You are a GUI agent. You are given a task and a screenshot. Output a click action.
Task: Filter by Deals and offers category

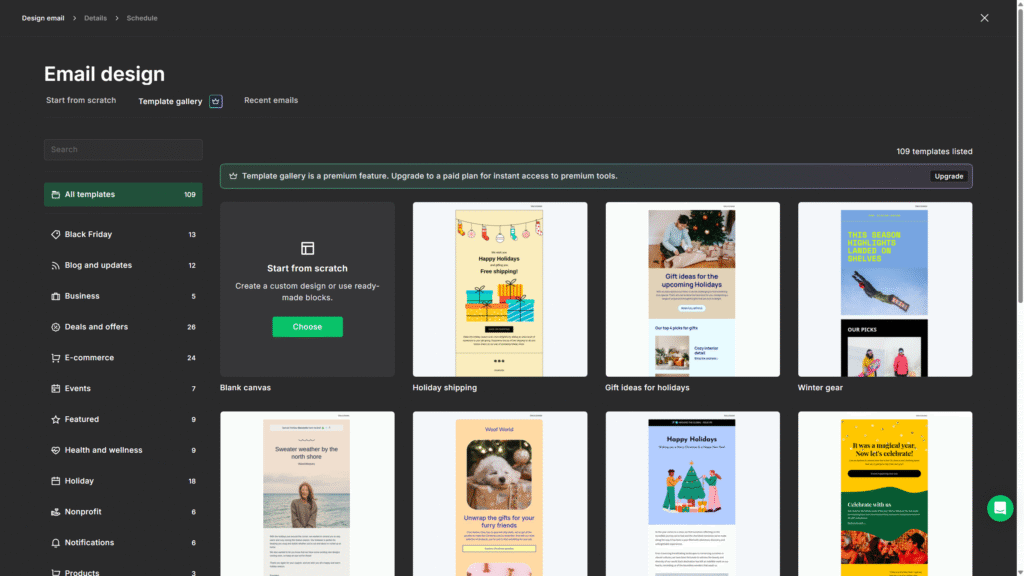96,327
